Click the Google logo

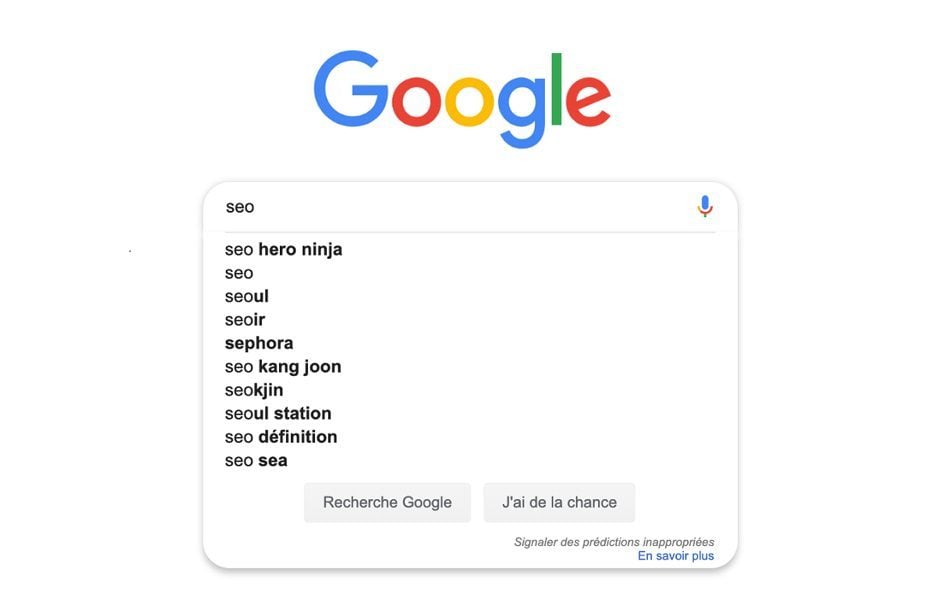(x=462, y=99)
